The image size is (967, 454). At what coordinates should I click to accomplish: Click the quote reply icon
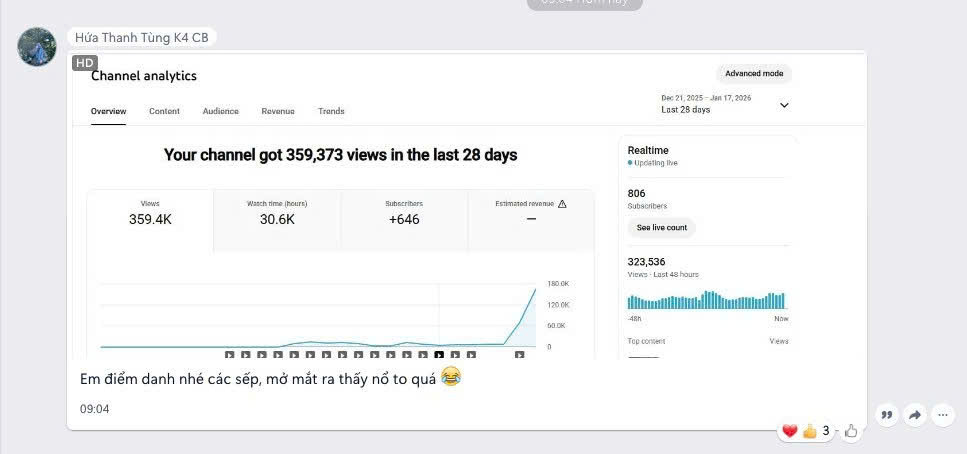pos(886,415)
